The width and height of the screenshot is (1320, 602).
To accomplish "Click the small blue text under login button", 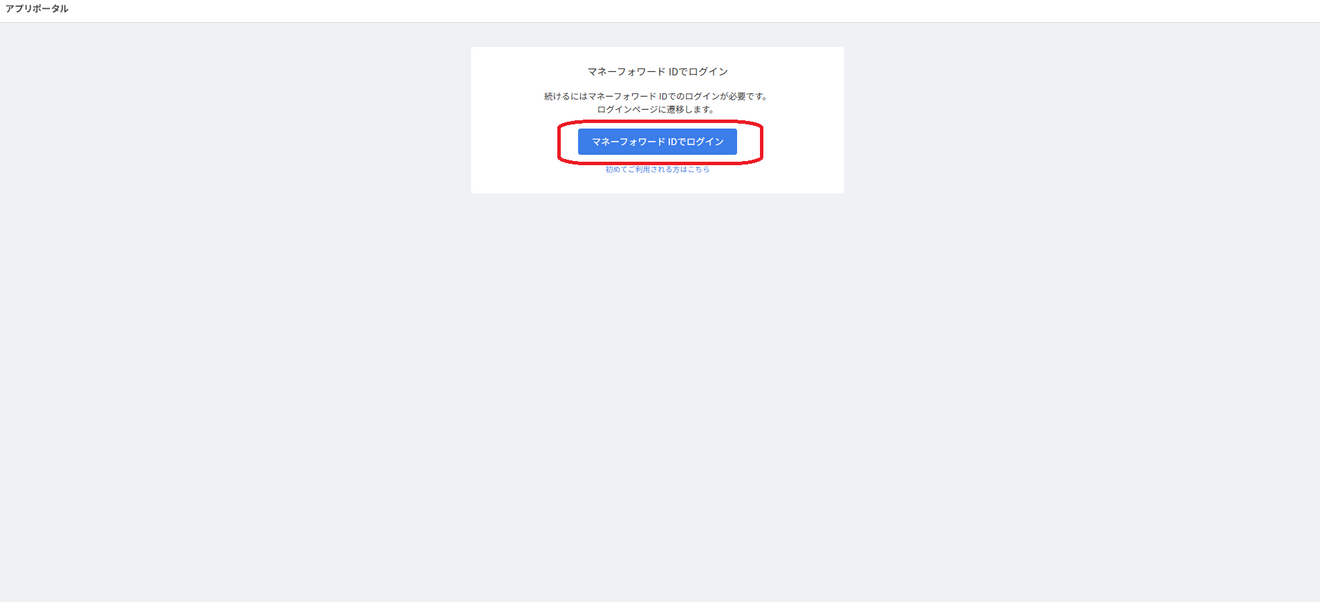I will pyautogui.click(x=657, y=170).
